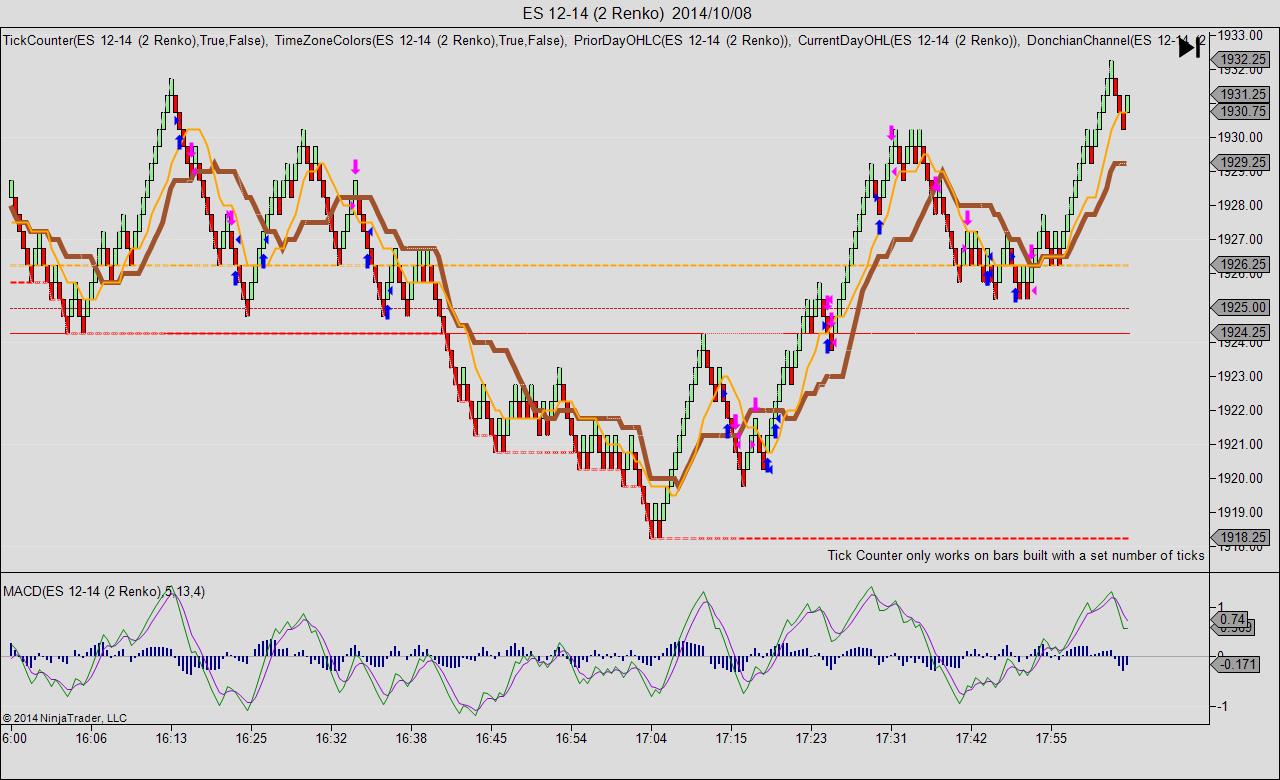Click the 17:04 time axis label

(x=651, y=738)
